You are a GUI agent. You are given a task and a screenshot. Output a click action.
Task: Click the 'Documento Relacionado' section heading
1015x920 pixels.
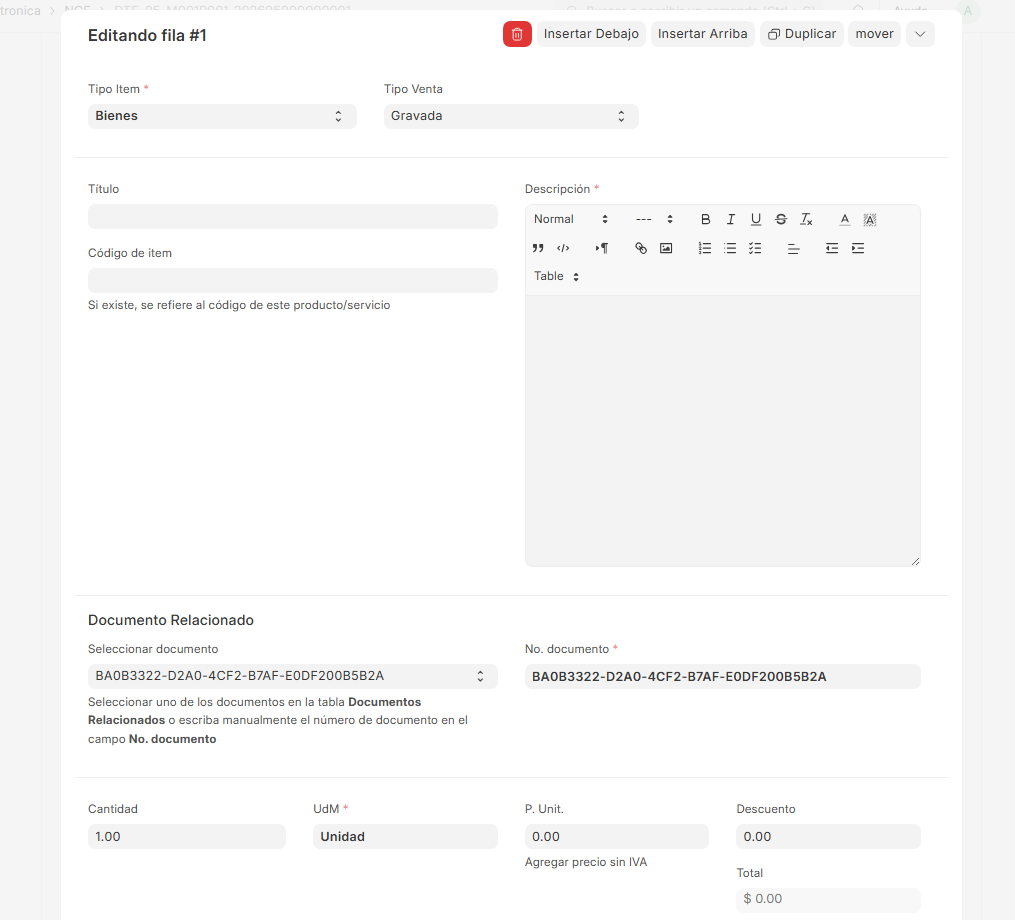coord(171,620)
